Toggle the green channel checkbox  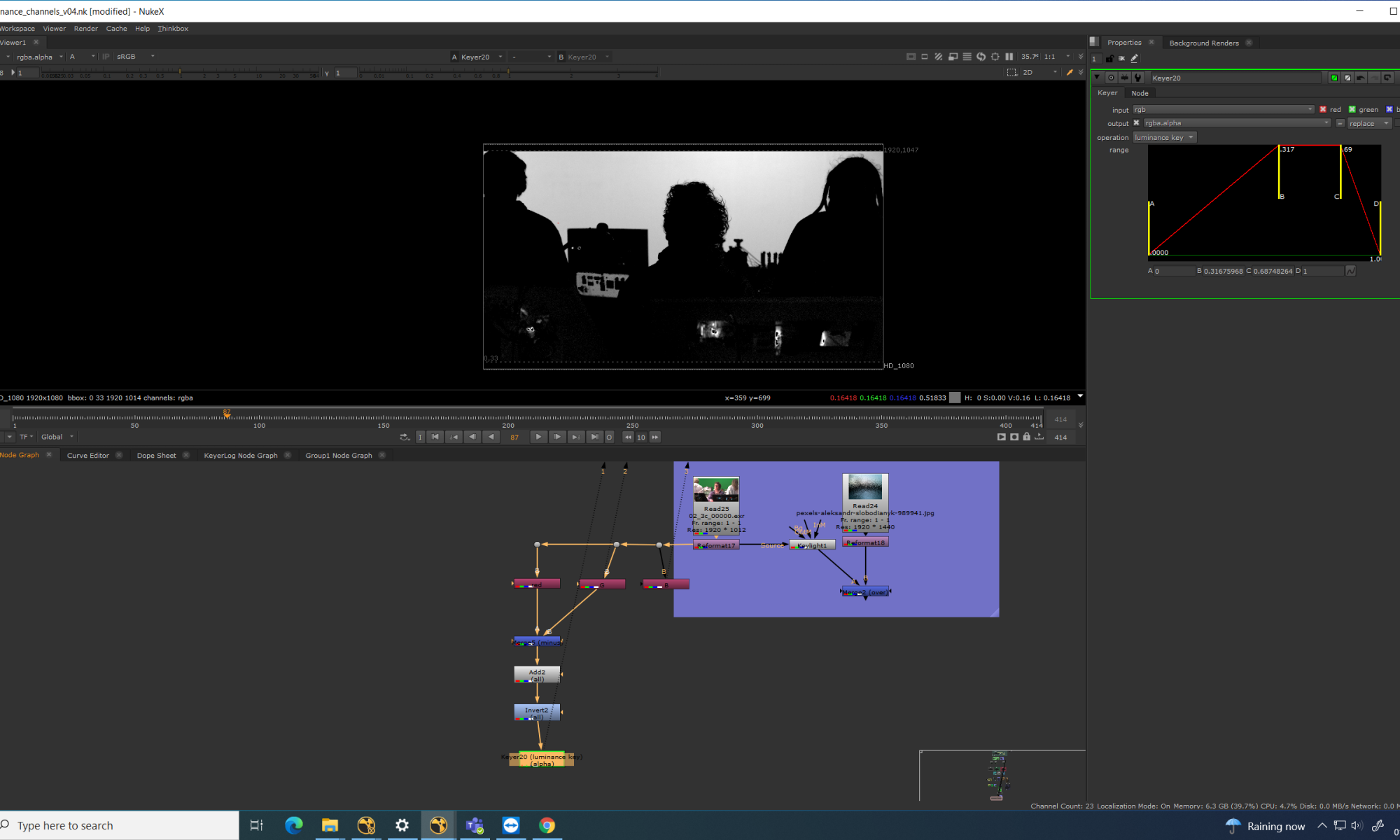[1352, 109]
